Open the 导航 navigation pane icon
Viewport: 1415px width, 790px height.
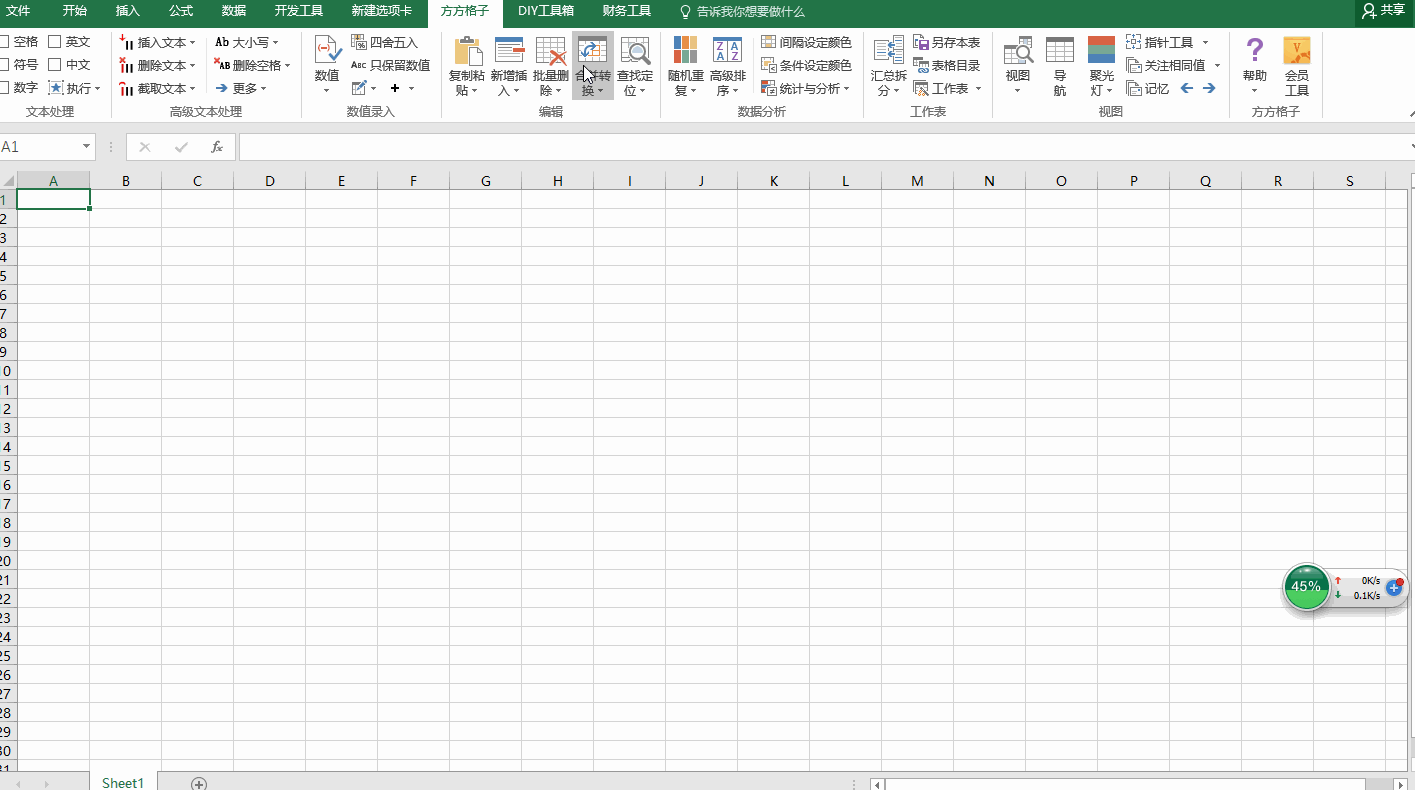point(1059,52)
